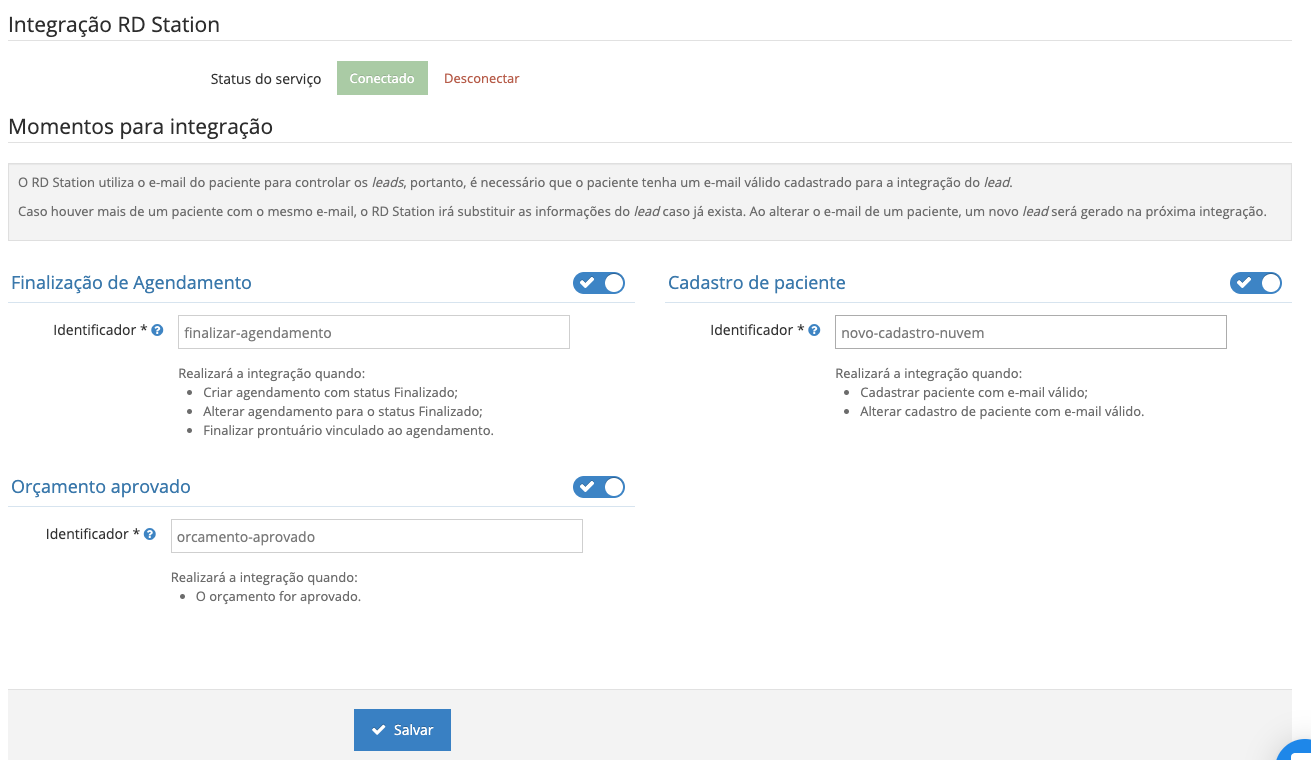Viewport: 1311px width, 760px height.
Task: Click the Integração RD Station title
Action: (x=114, y=24)
